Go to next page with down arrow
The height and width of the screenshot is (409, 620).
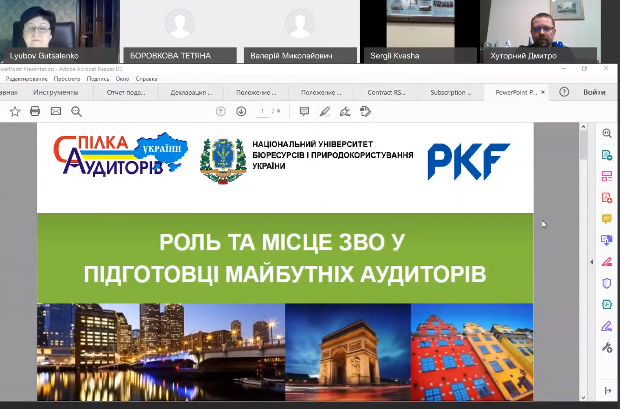[x=241, y=112]
